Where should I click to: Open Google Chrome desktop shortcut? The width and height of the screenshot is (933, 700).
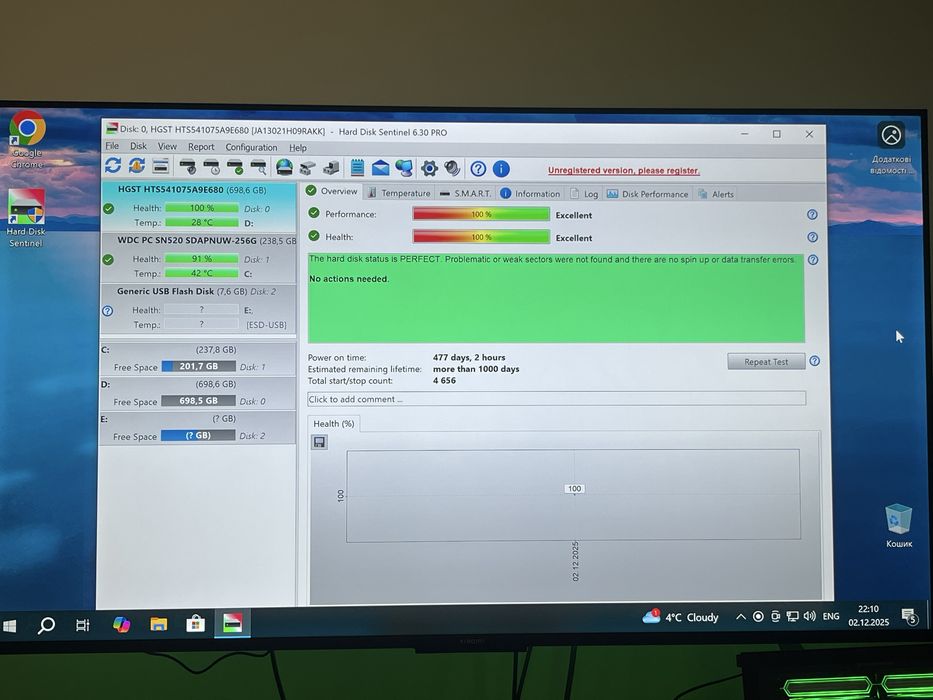[27, 139]
